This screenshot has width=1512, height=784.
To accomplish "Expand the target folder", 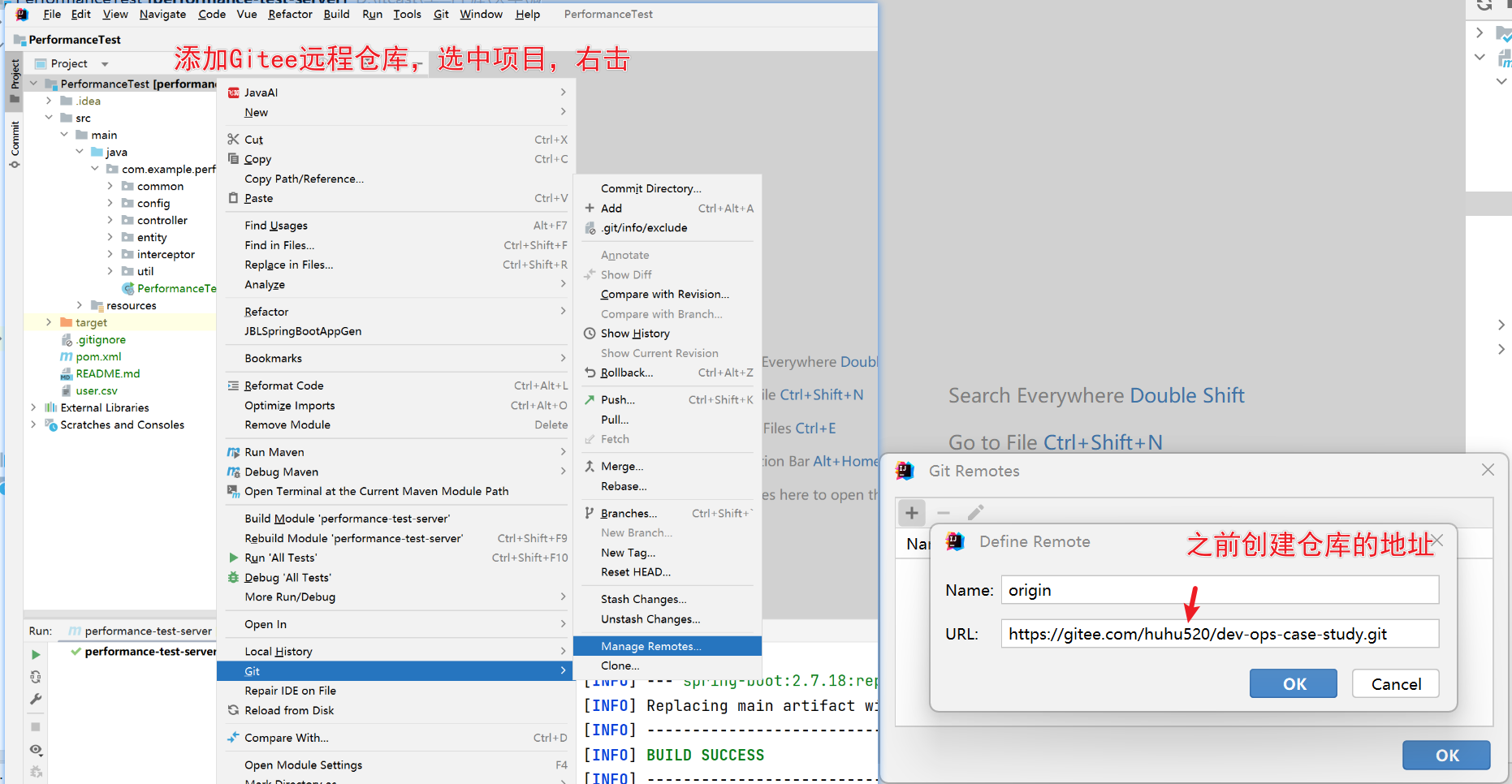I will click(x=49, y=322).
